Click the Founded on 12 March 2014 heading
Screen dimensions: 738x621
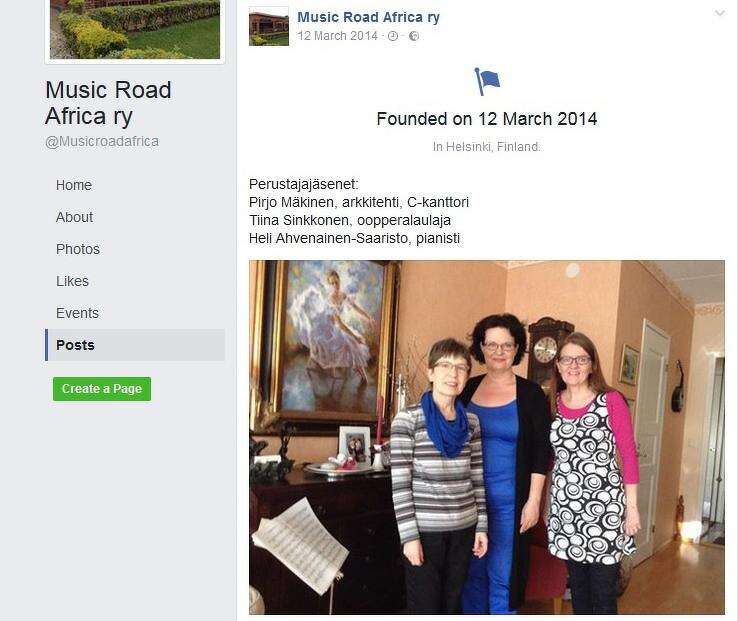487,119
